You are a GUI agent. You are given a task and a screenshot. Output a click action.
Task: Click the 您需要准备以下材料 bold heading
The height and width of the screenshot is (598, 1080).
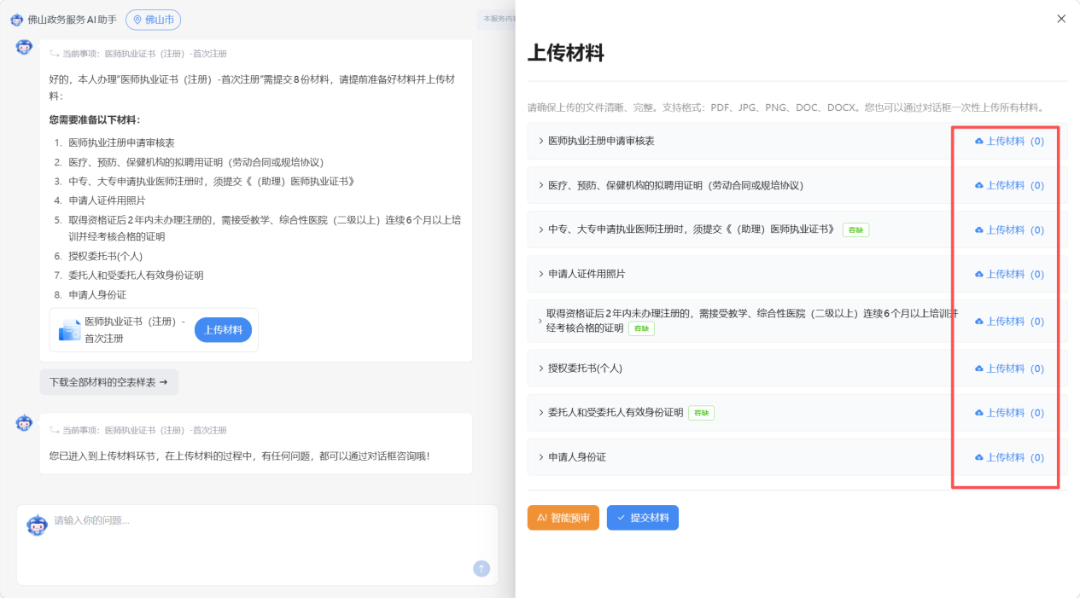[x=94, y=120]
